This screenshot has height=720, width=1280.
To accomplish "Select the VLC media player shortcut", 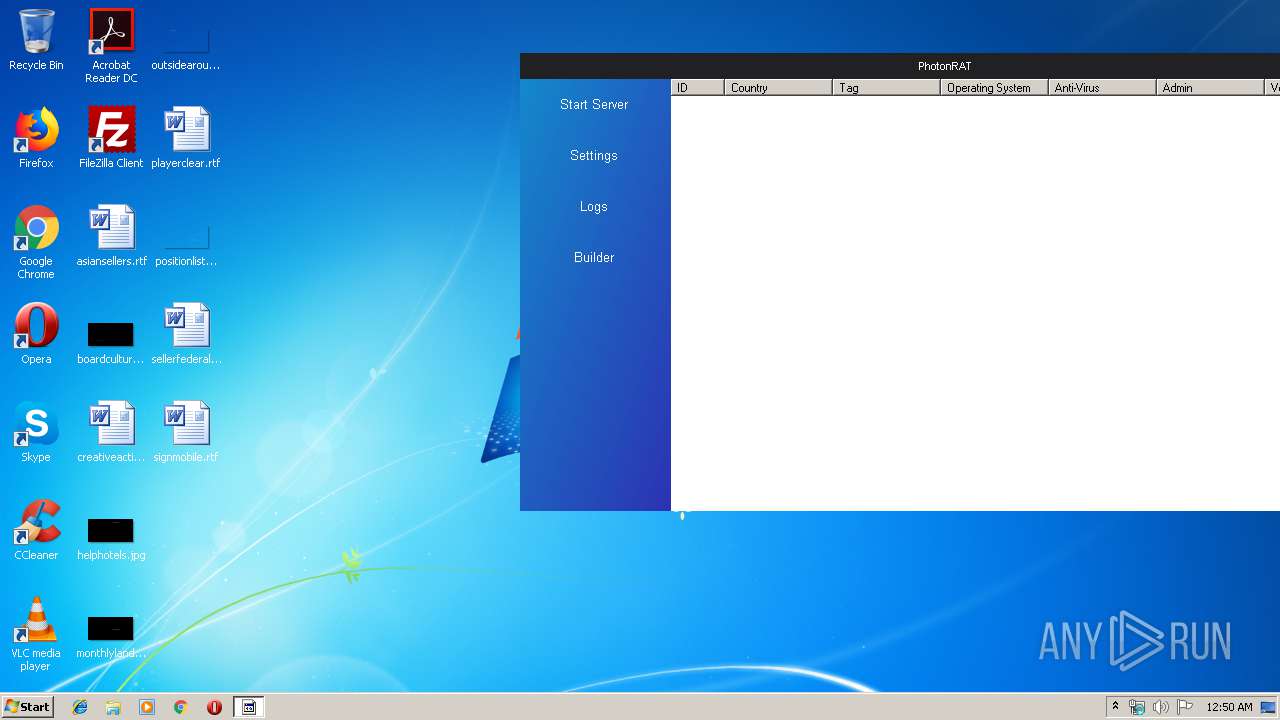I will pyautogui.click(x=36, y=634).
